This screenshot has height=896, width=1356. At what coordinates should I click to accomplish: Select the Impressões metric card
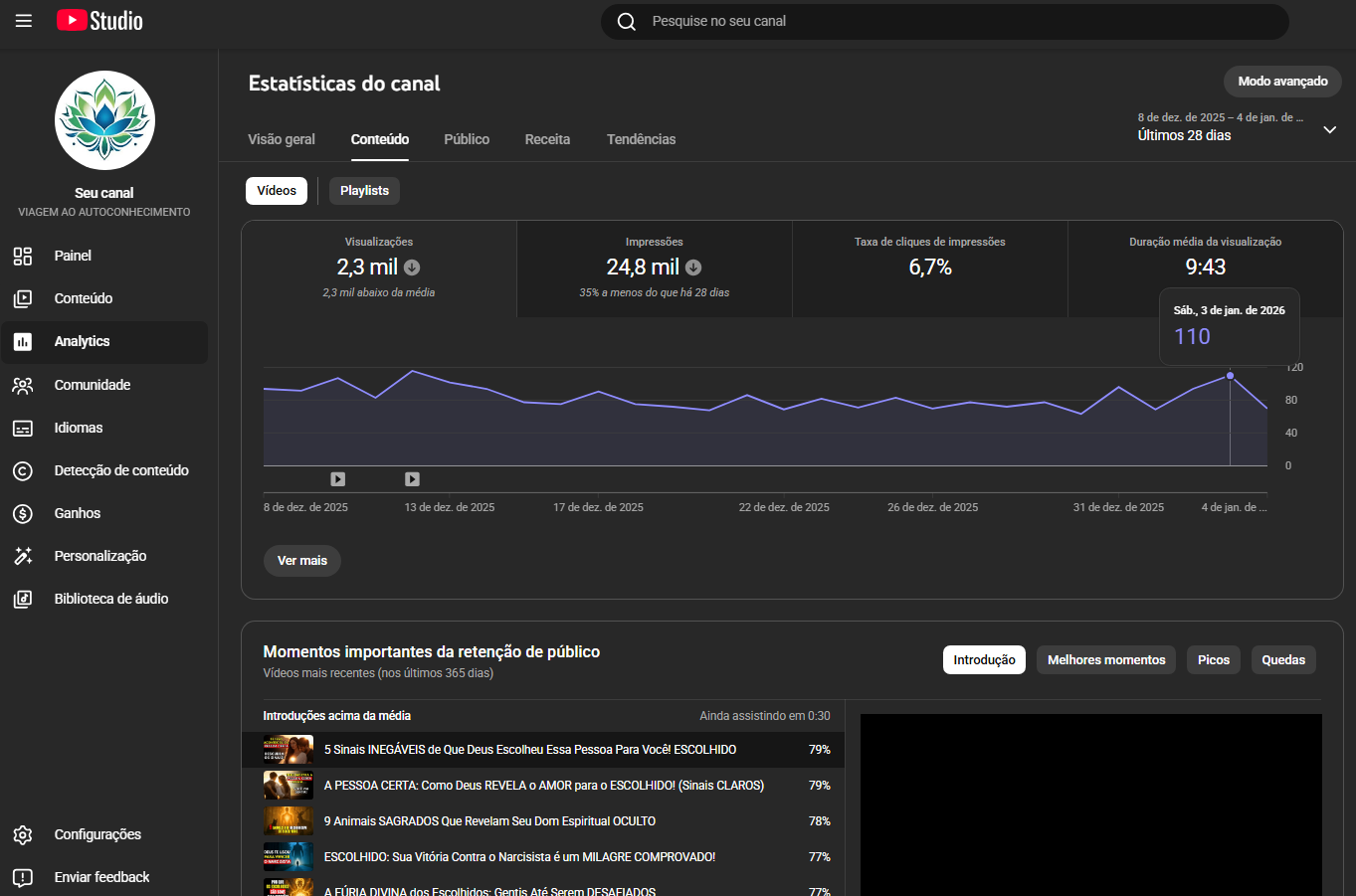pos(655,269)
